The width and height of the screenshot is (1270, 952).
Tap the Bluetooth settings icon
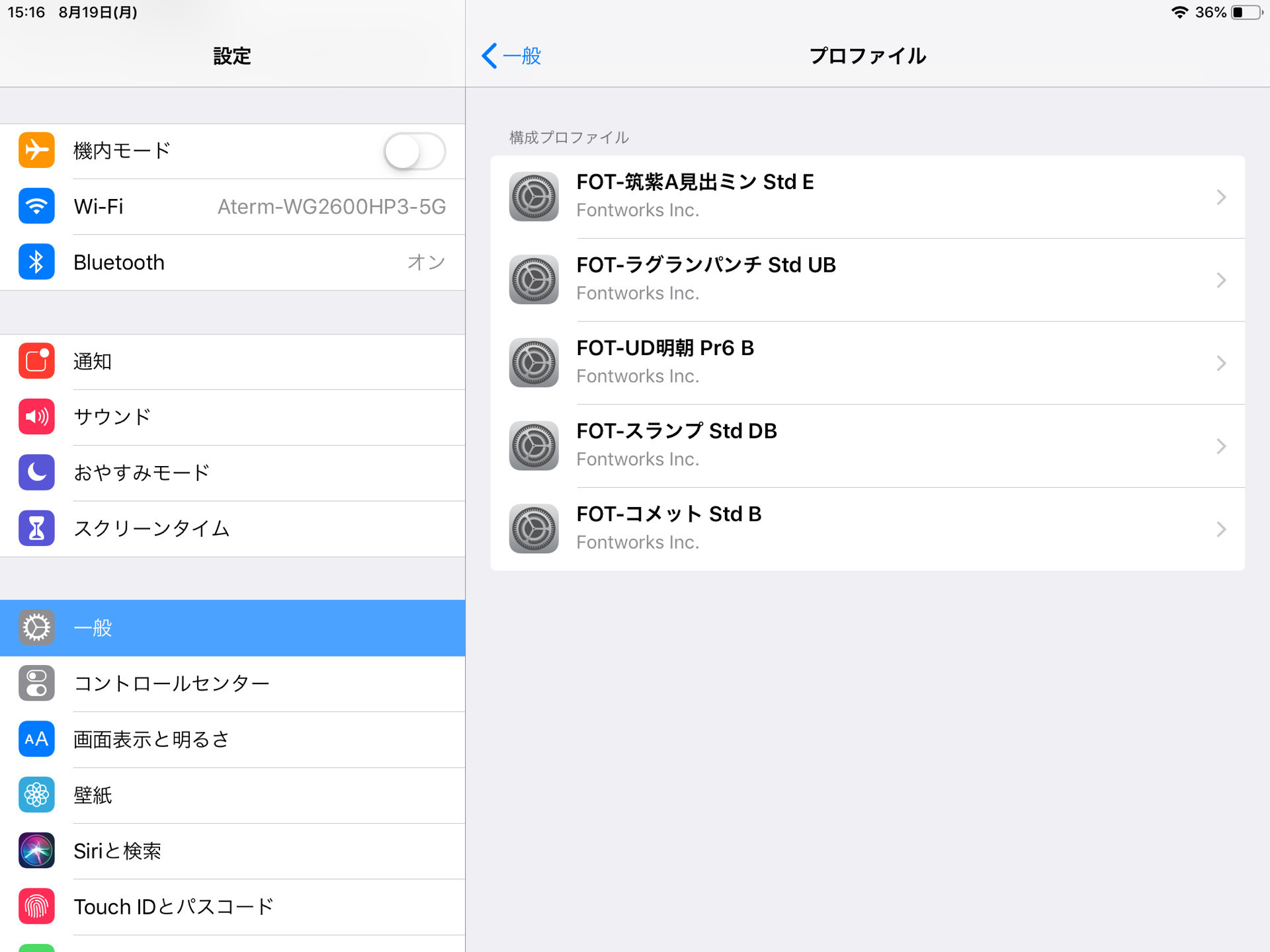pyautogui.click(x=36, y=262)
